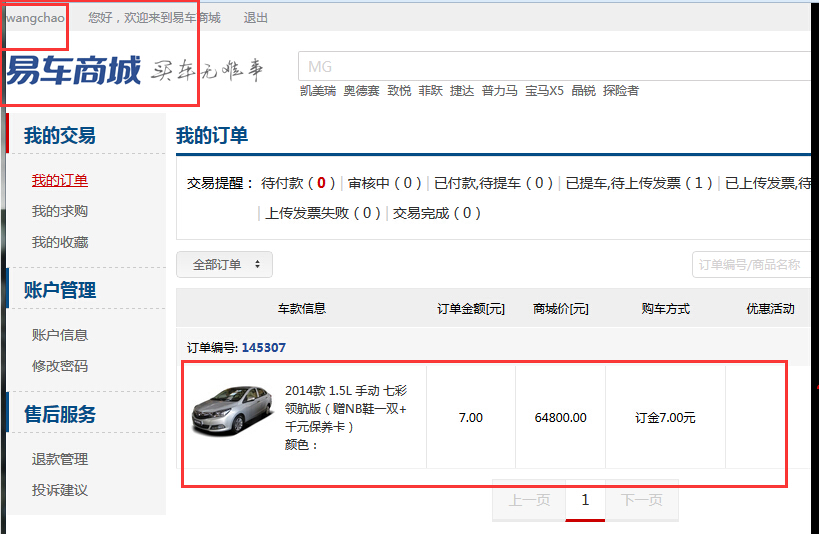The image size is (819, 534).
Task: Click the 订金7.00元 purchase method cell
Action: [x=665, y=417]
